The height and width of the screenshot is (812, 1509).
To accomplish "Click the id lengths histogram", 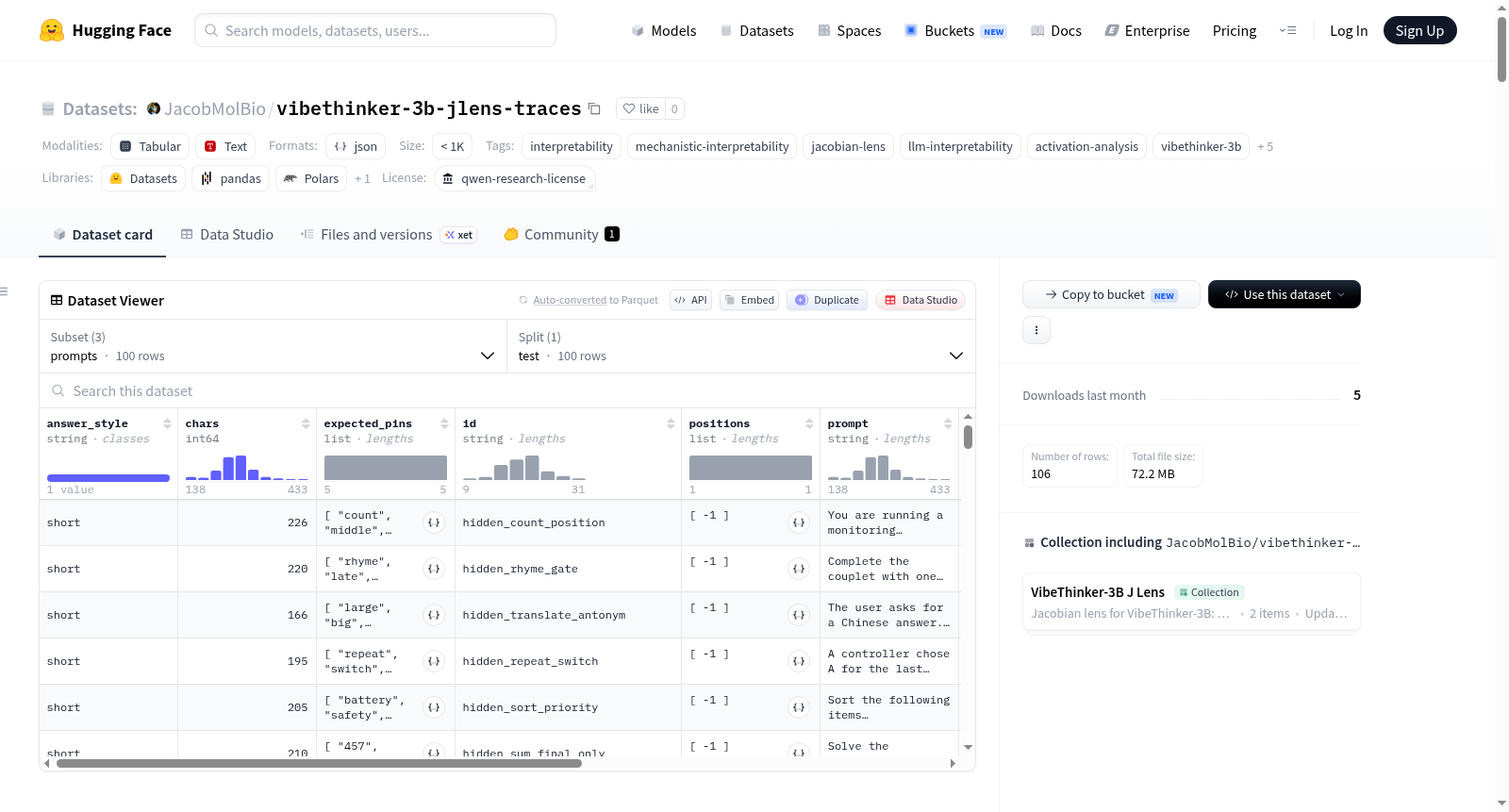I will click(524, 468).
